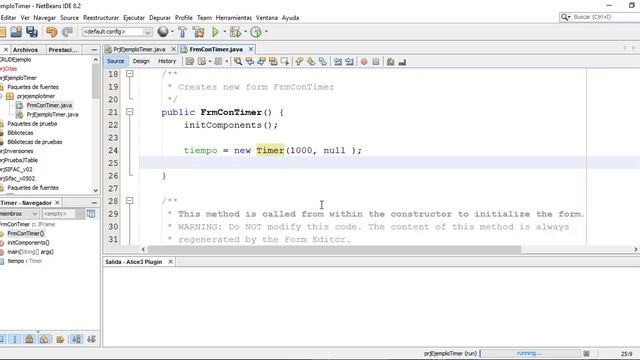640x360 pixels.
Task: Open dropdown arrow next to Debug project icon
Action: click(x=245, y=32)
